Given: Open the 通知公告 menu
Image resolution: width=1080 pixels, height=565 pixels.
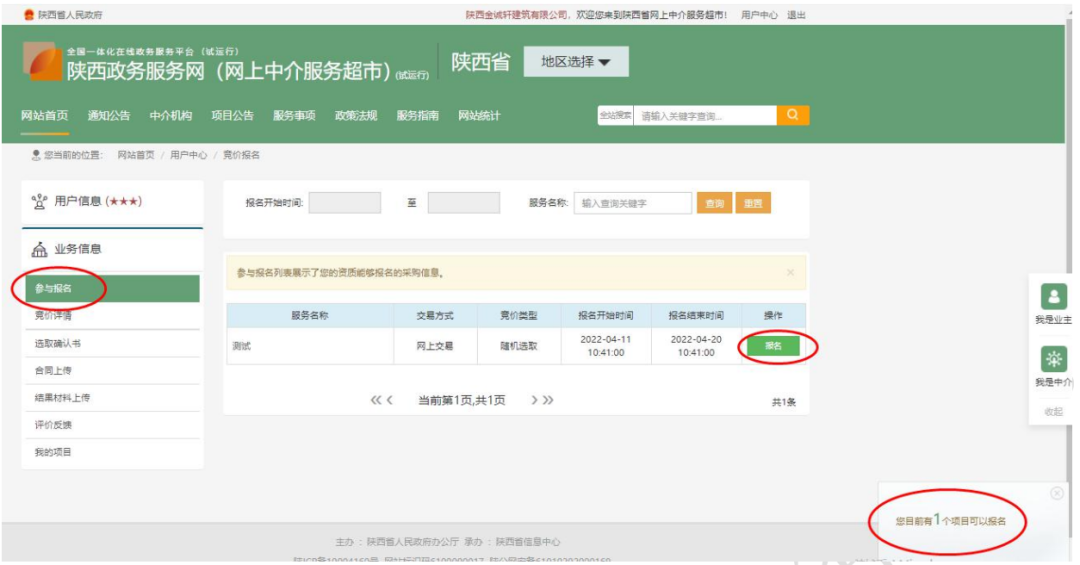Looking at the screenshot, I should [109, 115].
